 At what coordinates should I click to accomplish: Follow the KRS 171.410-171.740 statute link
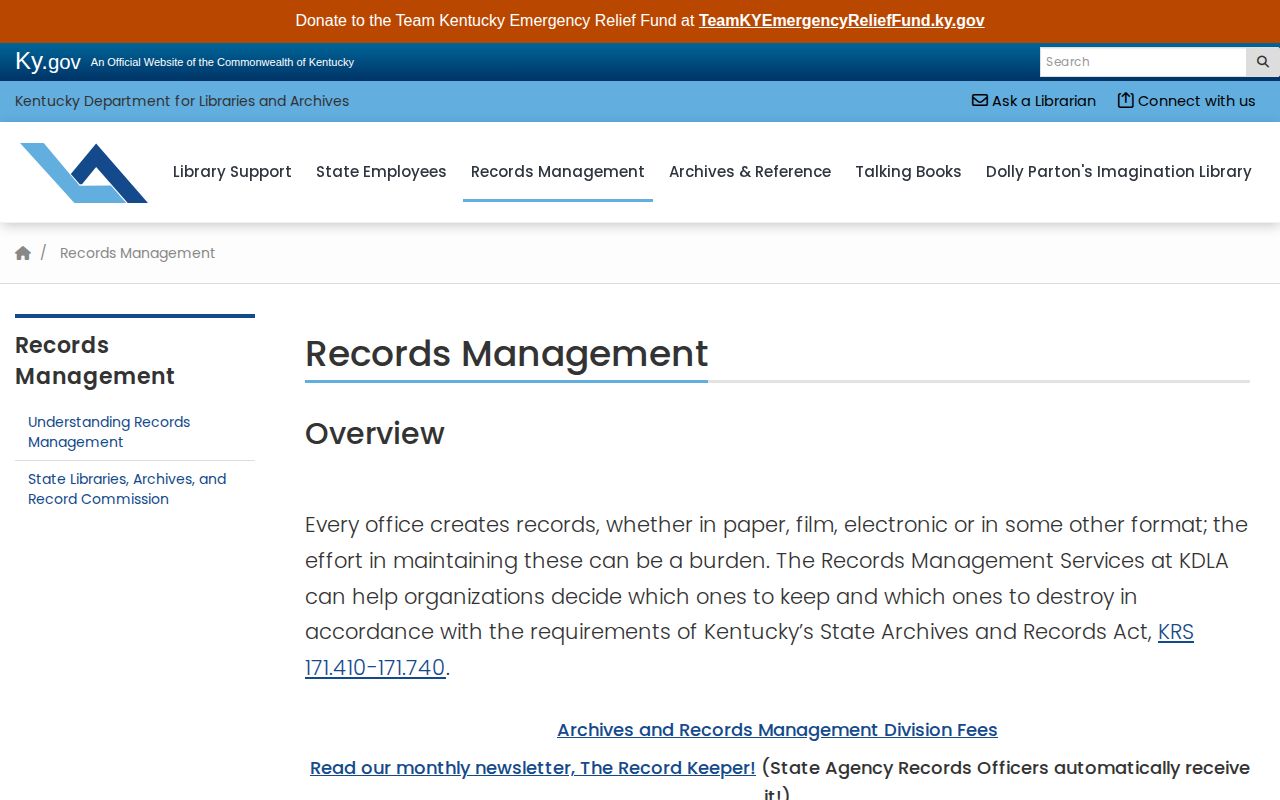click(749, 649)
